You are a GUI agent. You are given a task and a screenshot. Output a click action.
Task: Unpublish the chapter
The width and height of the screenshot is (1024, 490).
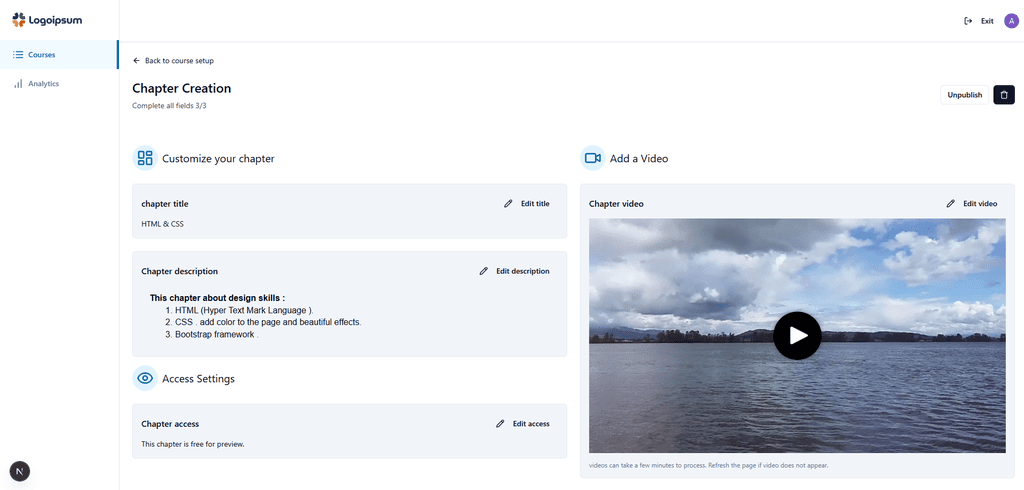[965, 95]
